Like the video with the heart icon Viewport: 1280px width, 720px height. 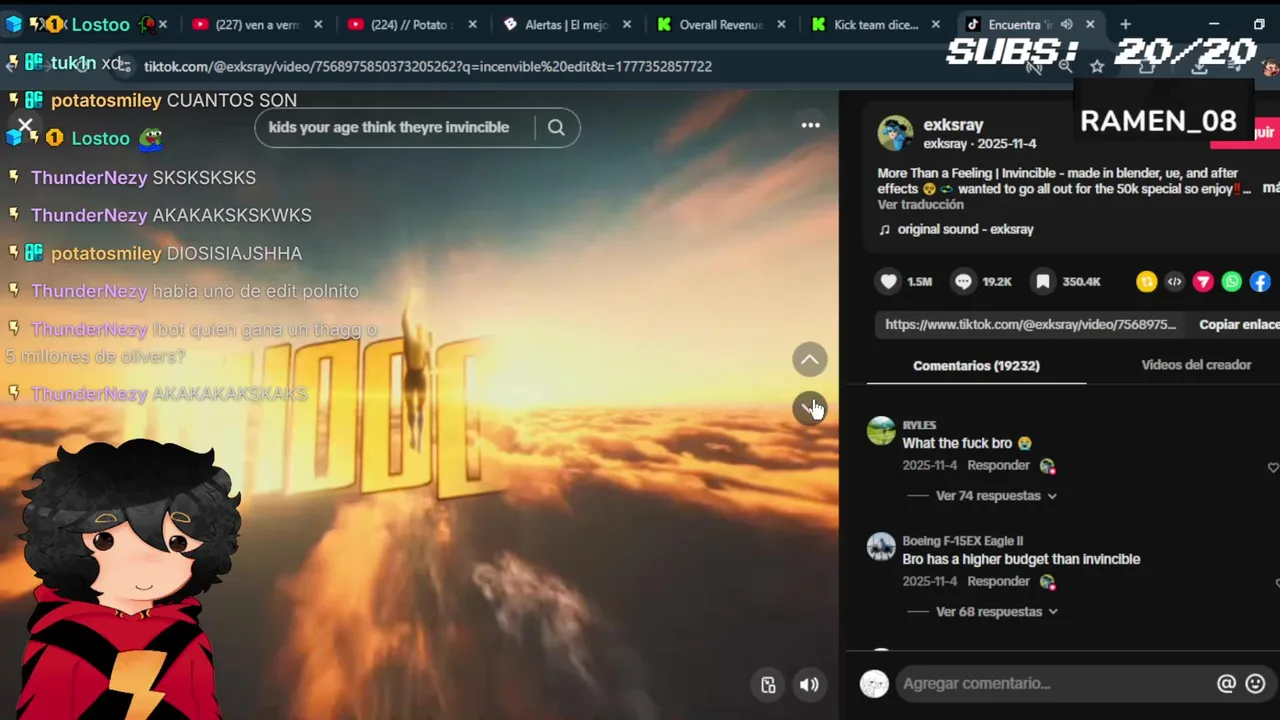click(888, 282)
